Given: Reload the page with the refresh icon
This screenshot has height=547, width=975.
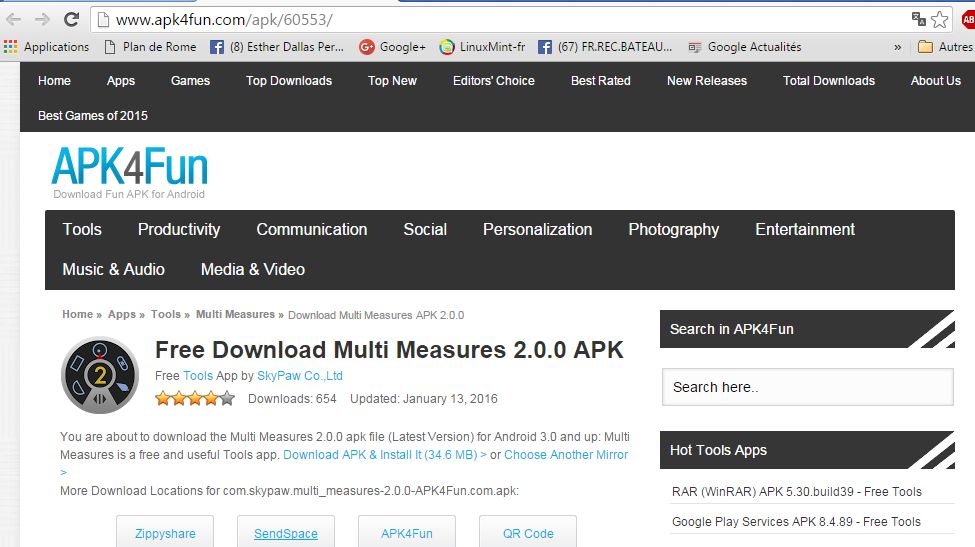Looking at the screenshot, I should (72, 20).
